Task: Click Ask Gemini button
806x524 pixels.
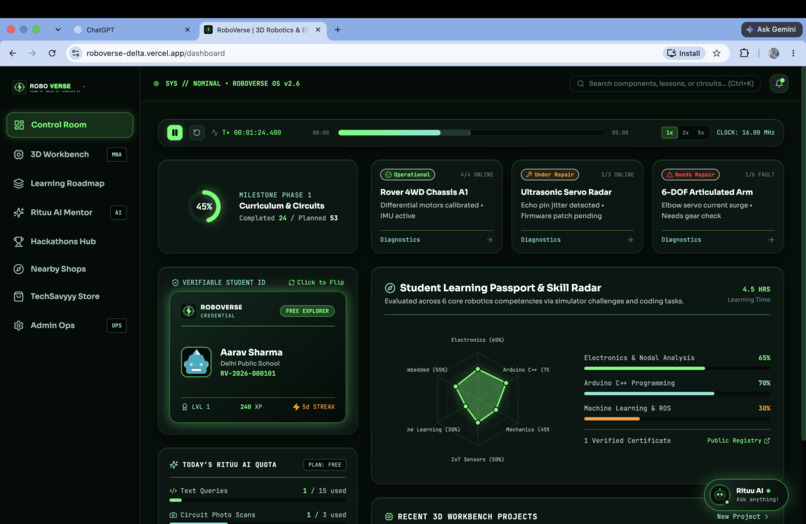Action: click(771, 29)
